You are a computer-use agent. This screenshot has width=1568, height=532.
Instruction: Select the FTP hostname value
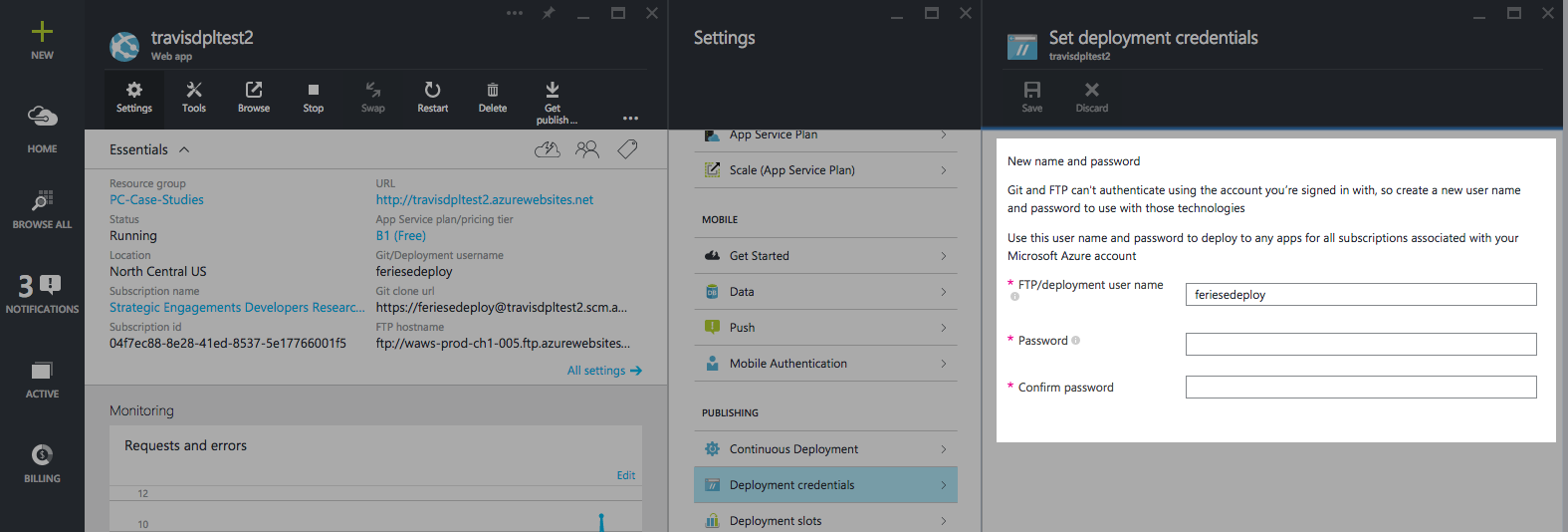503,343
